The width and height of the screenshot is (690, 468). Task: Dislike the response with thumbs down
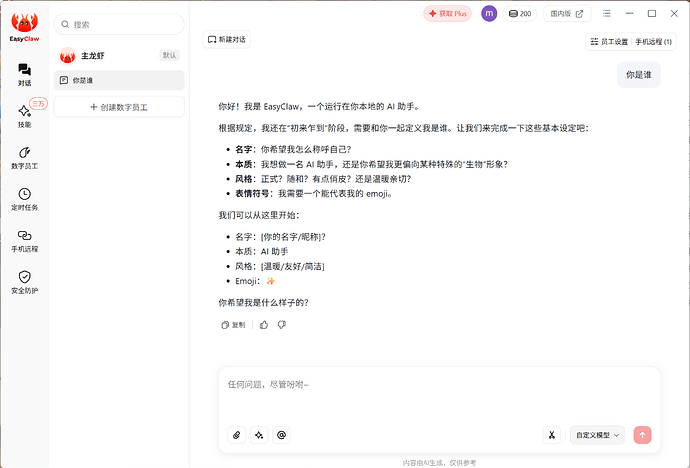pos(282,325)
